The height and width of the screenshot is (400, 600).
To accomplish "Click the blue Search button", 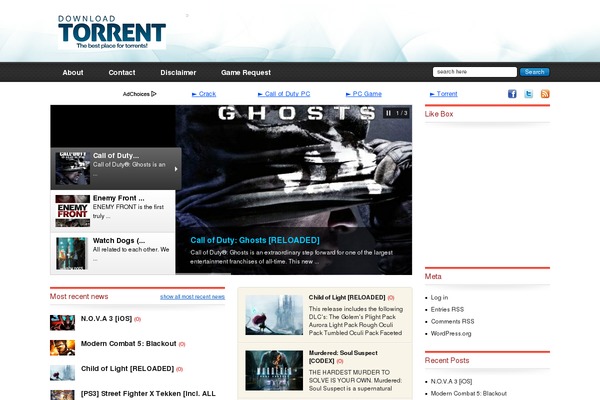I will coord(535,72).
